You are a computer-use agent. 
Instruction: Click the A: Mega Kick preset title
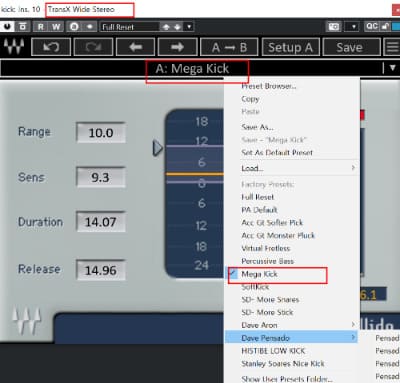[x=192, y=69]
